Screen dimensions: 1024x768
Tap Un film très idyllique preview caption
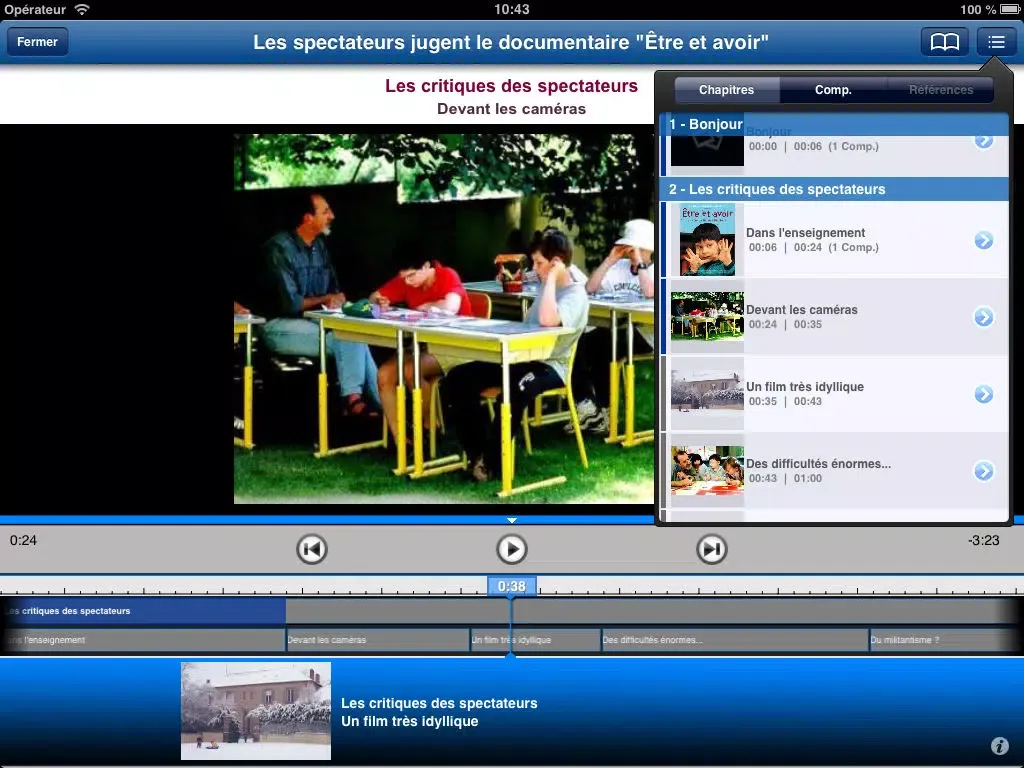point(409,721)
